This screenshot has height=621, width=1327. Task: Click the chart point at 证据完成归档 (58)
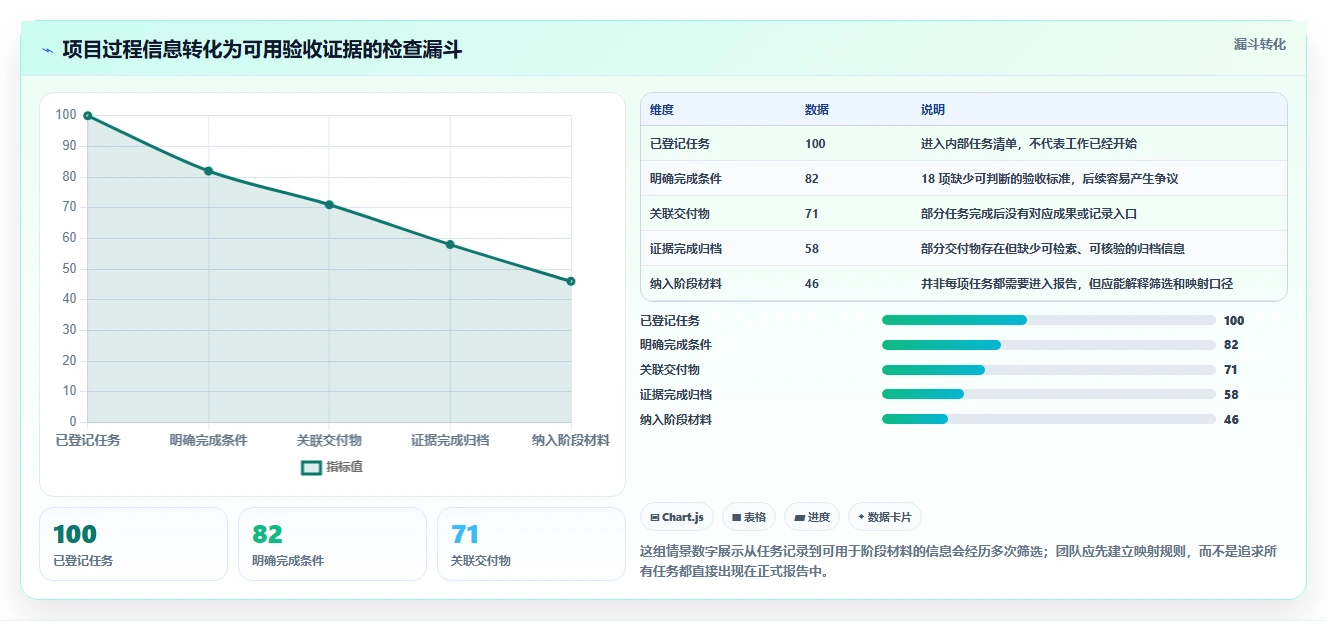pos(450,244)
